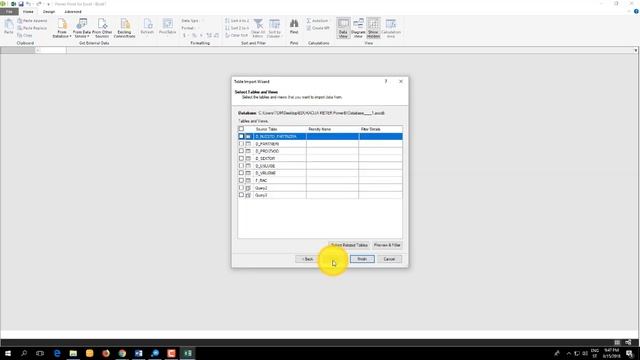Toggle Show Hidden in View group

pos(373,28)
